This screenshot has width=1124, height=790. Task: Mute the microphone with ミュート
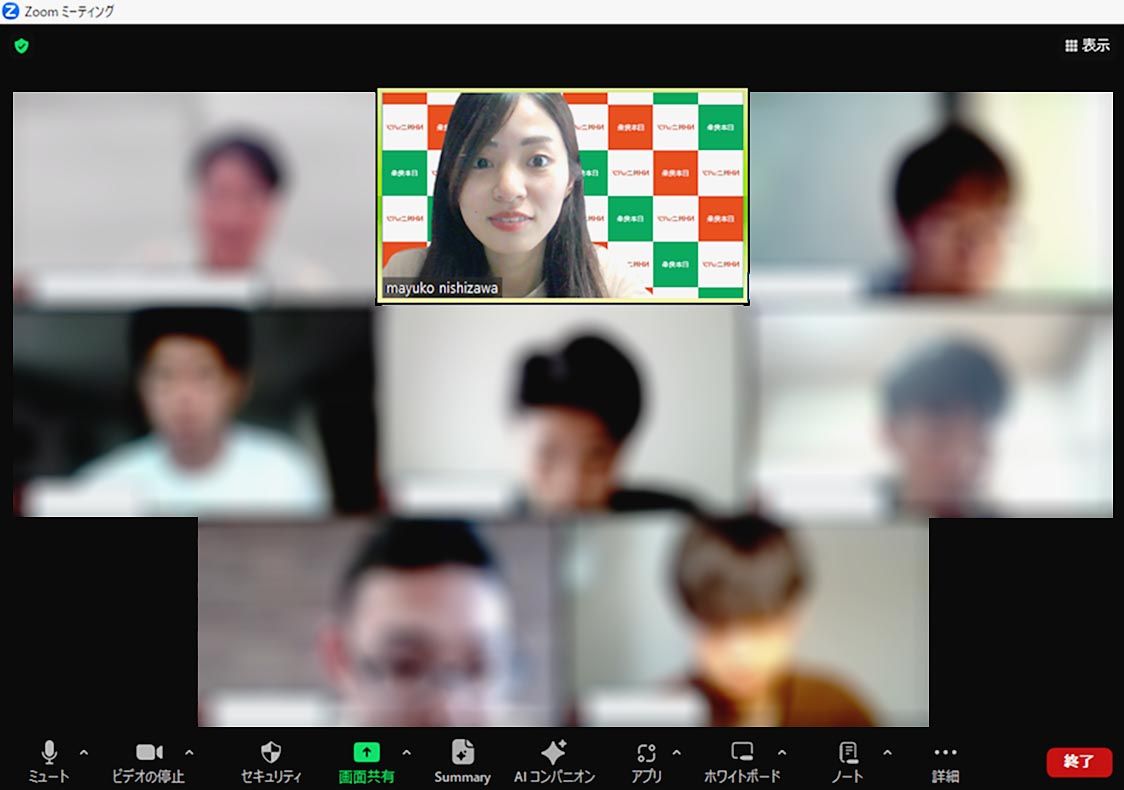[x=49, y=753]
